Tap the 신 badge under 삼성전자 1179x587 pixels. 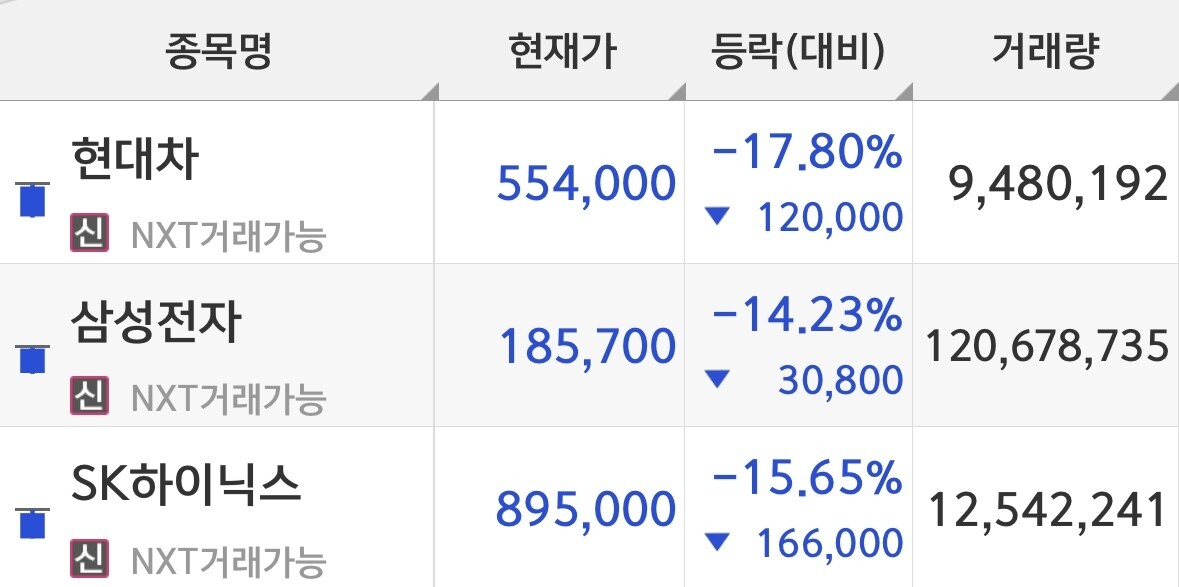89,395
